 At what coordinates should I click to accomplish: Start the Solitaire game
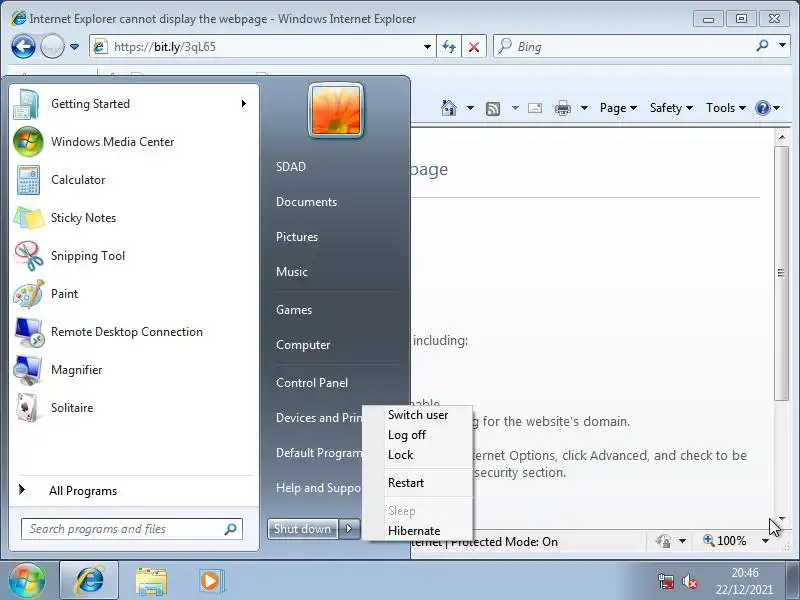(x=134, y=408)
